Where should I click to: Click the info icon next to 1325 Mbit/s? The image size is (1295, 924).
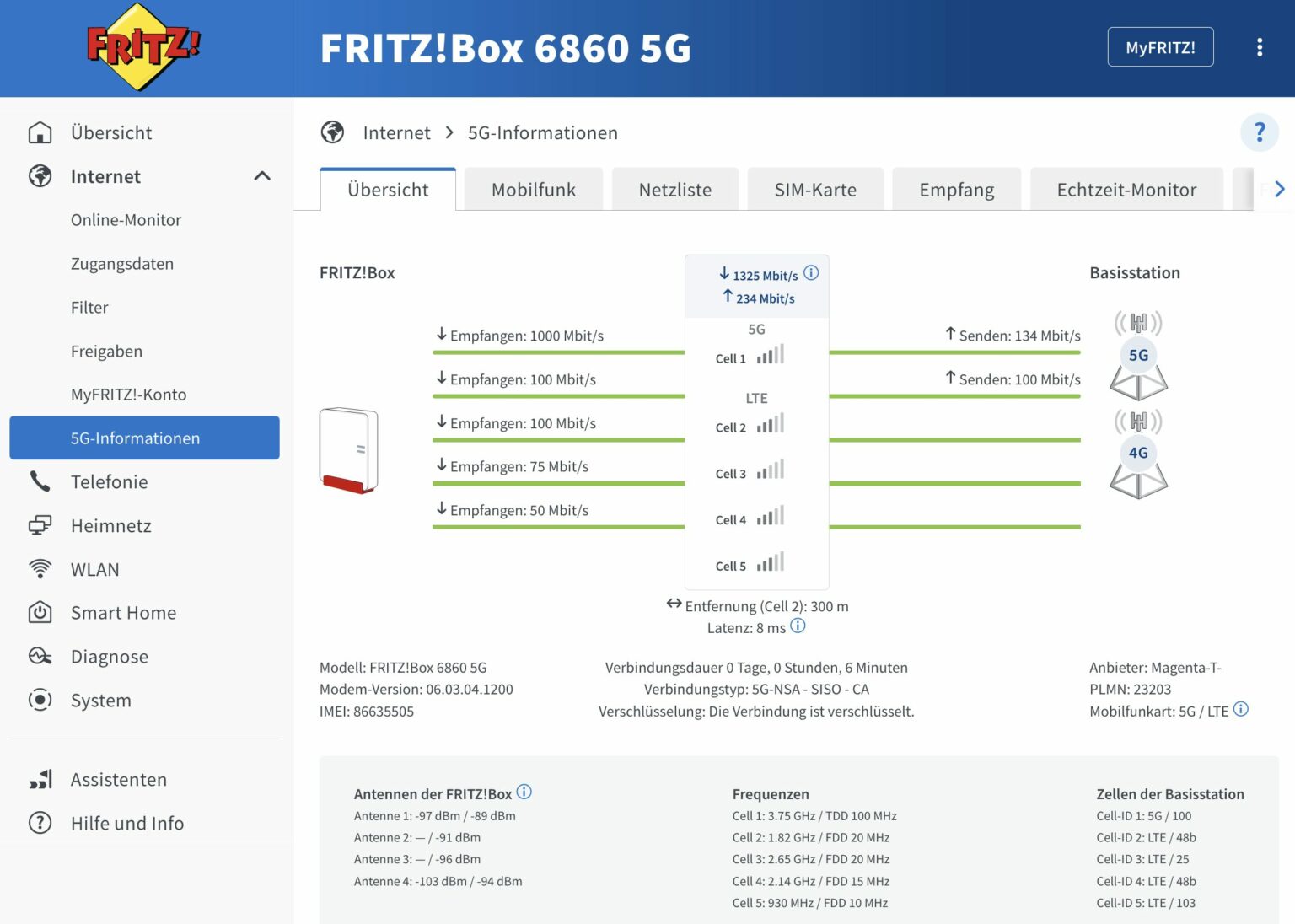tap(811, 272)
